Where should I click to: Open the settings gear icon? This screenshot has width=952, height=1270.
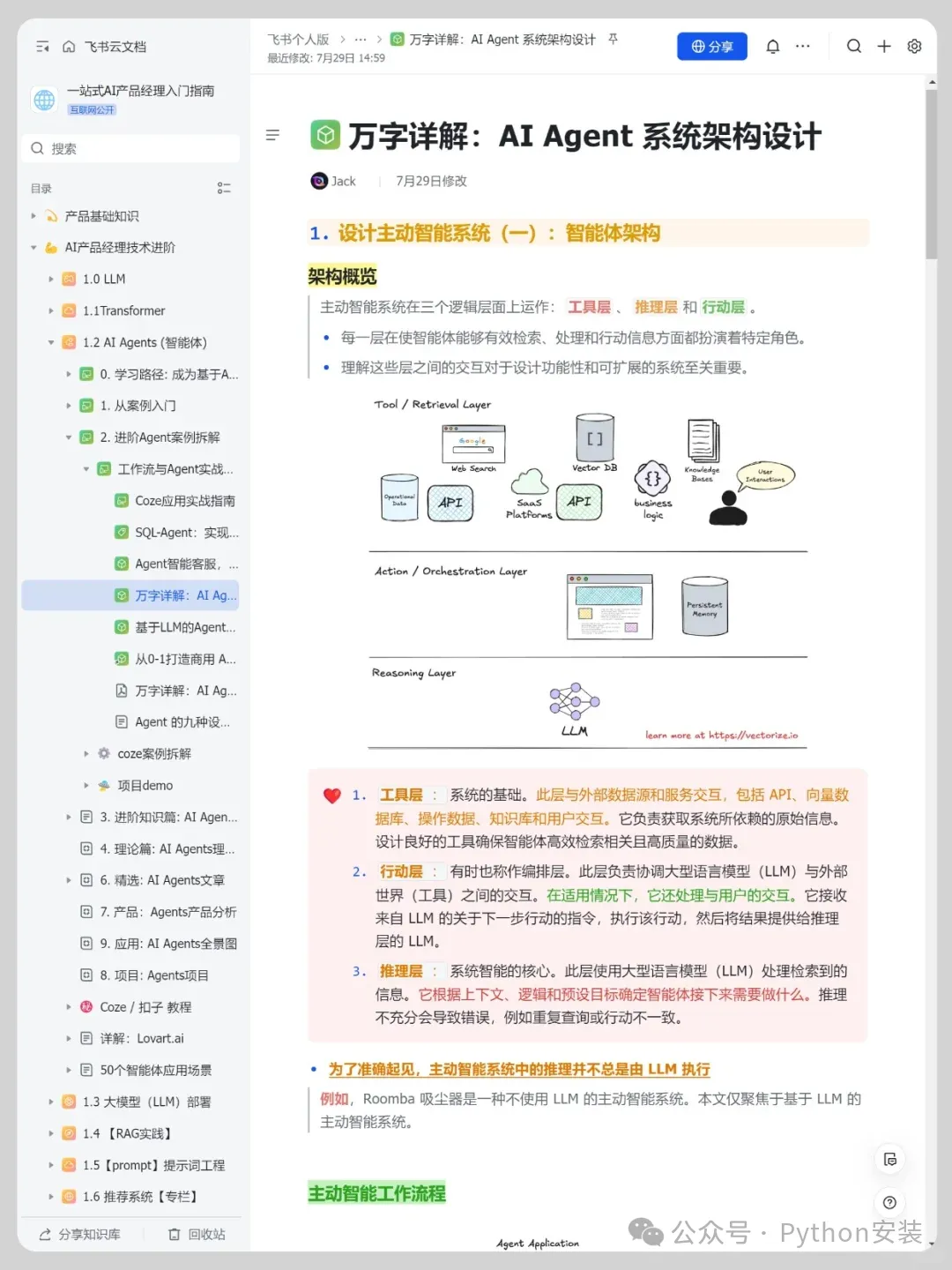(914, 46)
